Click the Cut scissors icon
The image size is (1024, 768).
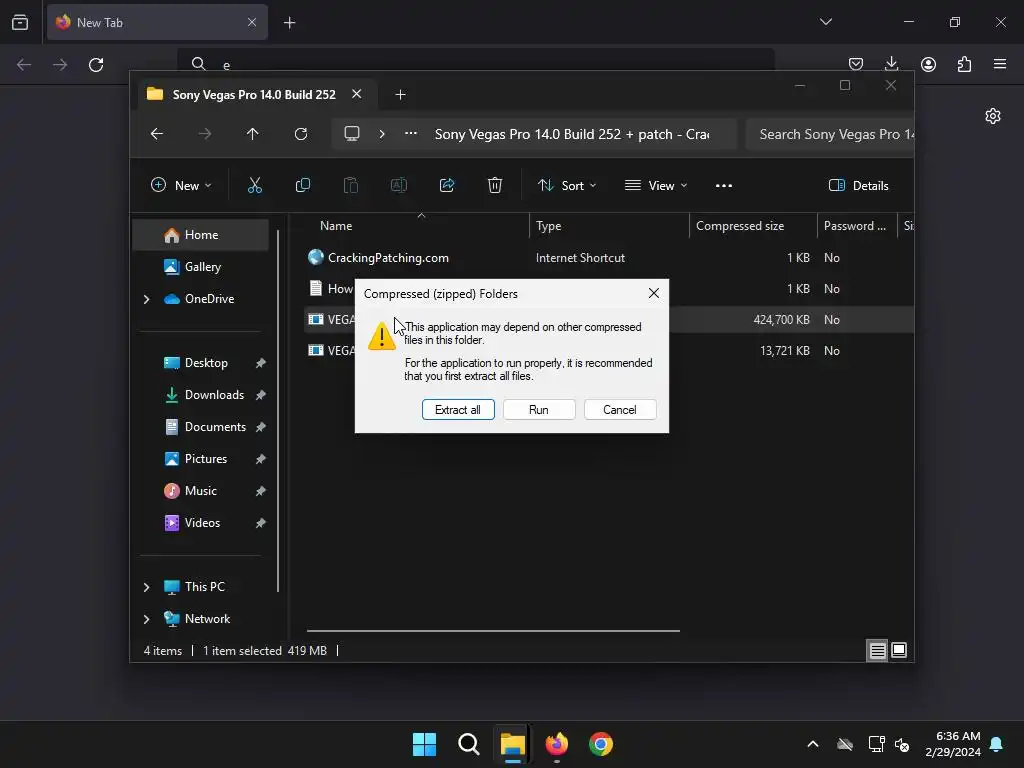pos(255,185)
